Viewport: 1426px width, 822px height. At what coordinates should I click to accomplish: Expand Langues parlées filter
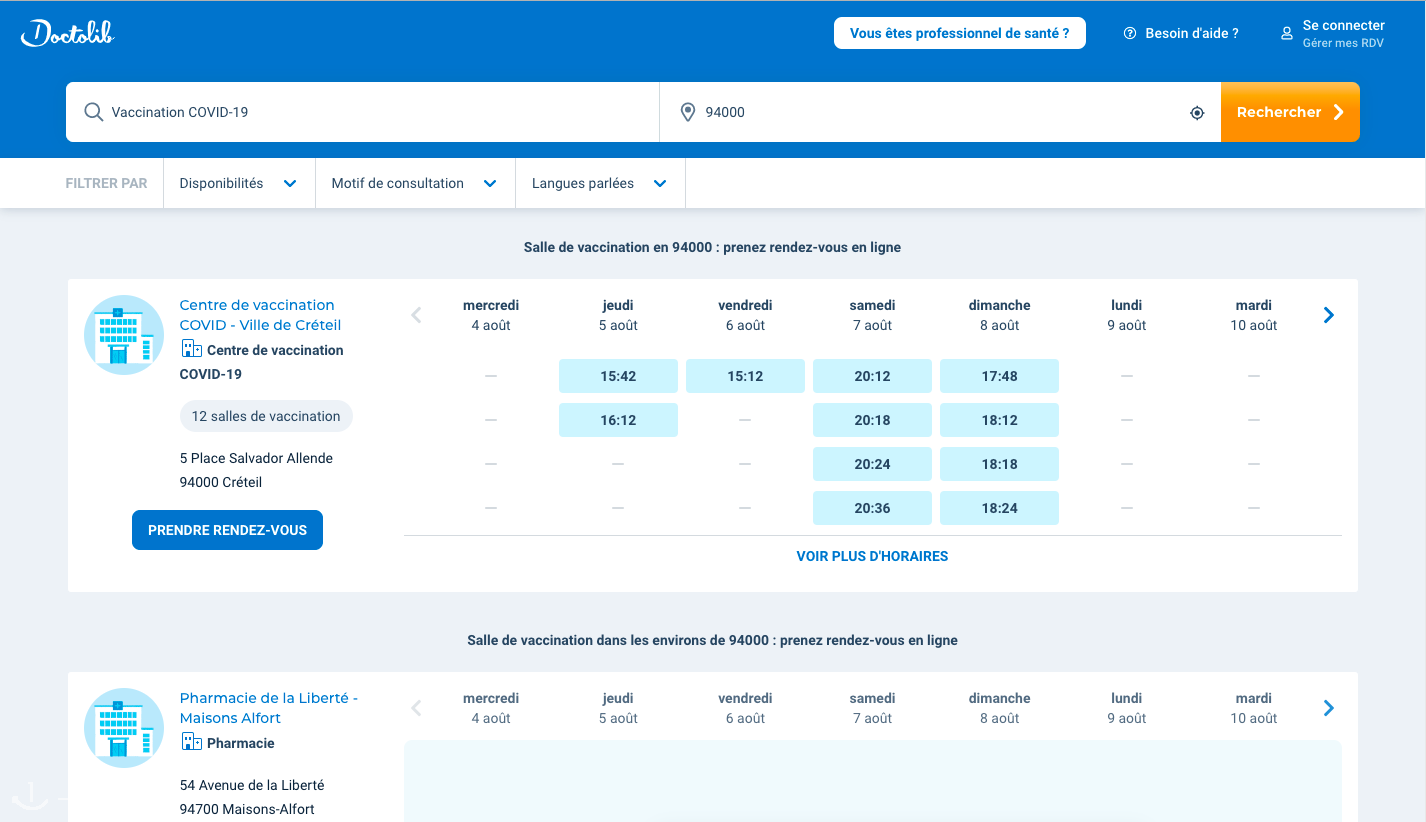tap(600, 183)
